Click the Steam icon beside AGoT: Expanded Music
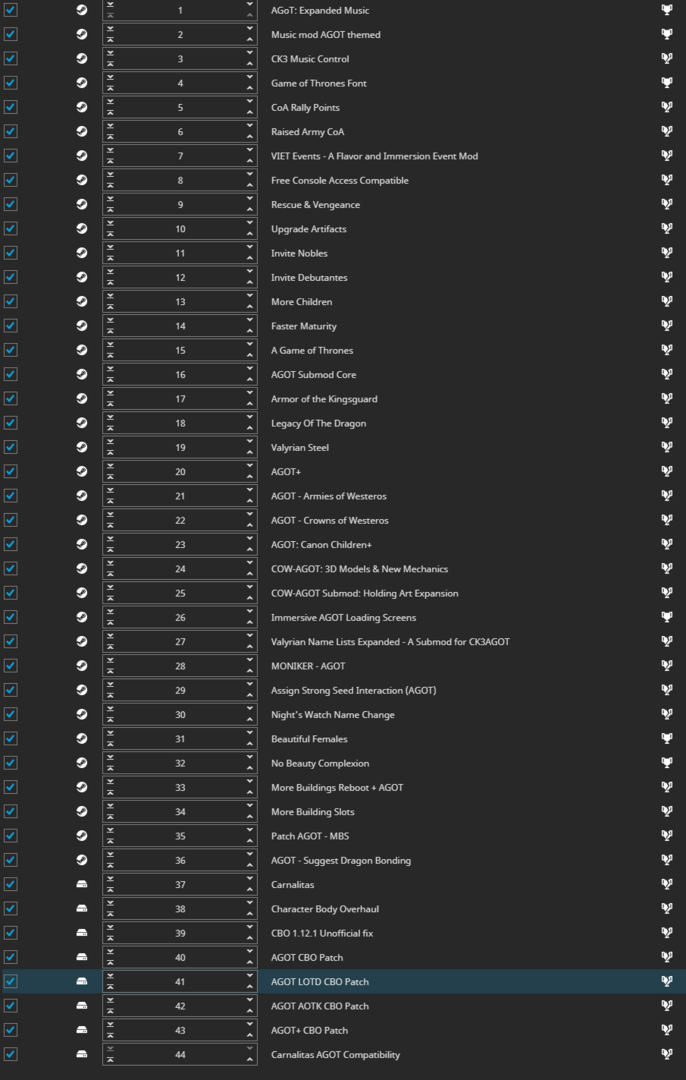 coord(81,10)
